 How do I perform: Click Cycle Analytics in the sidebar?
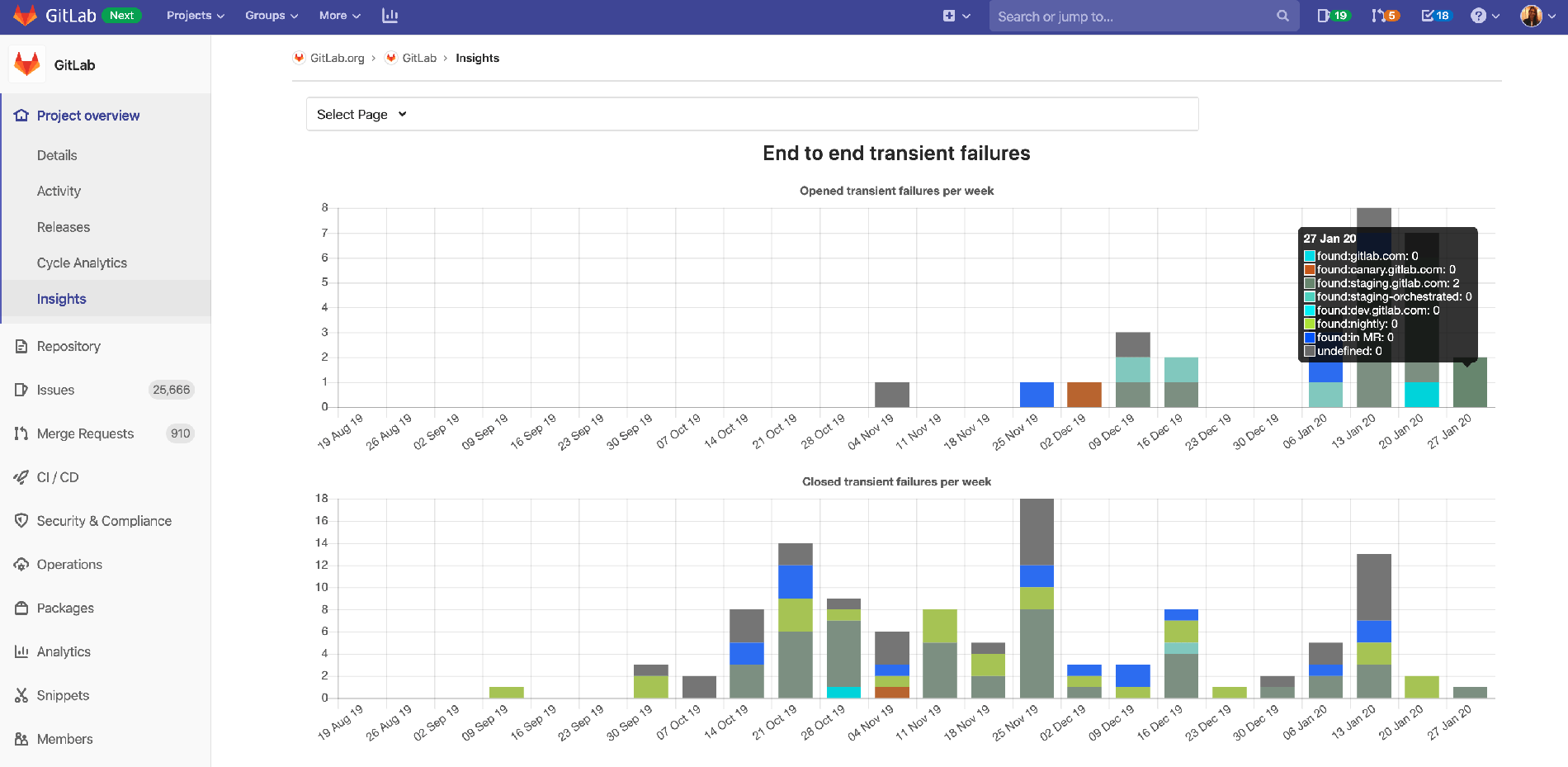tap(82, 263)
